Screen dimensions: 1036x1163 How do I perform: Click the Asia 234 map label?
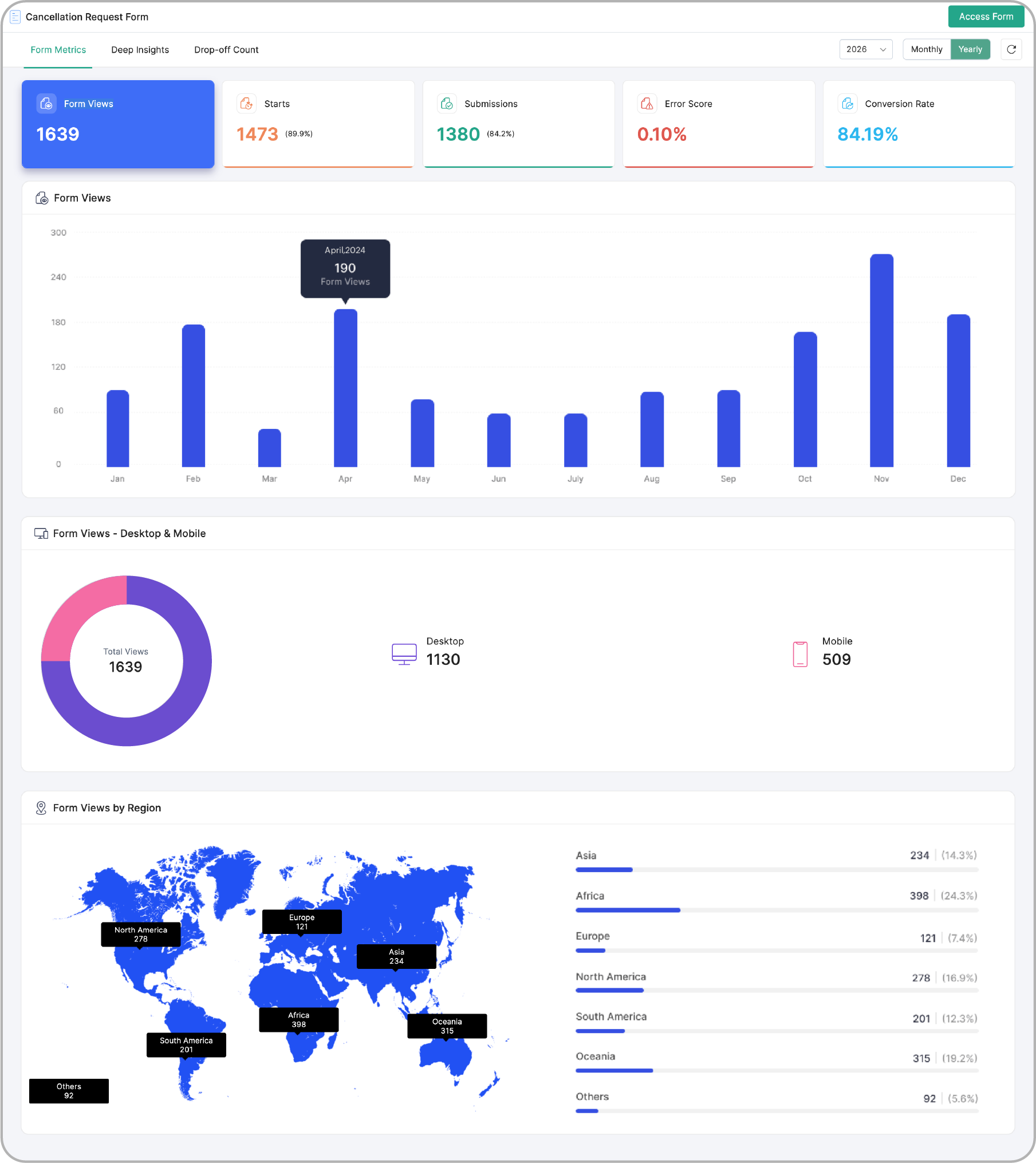396,956
